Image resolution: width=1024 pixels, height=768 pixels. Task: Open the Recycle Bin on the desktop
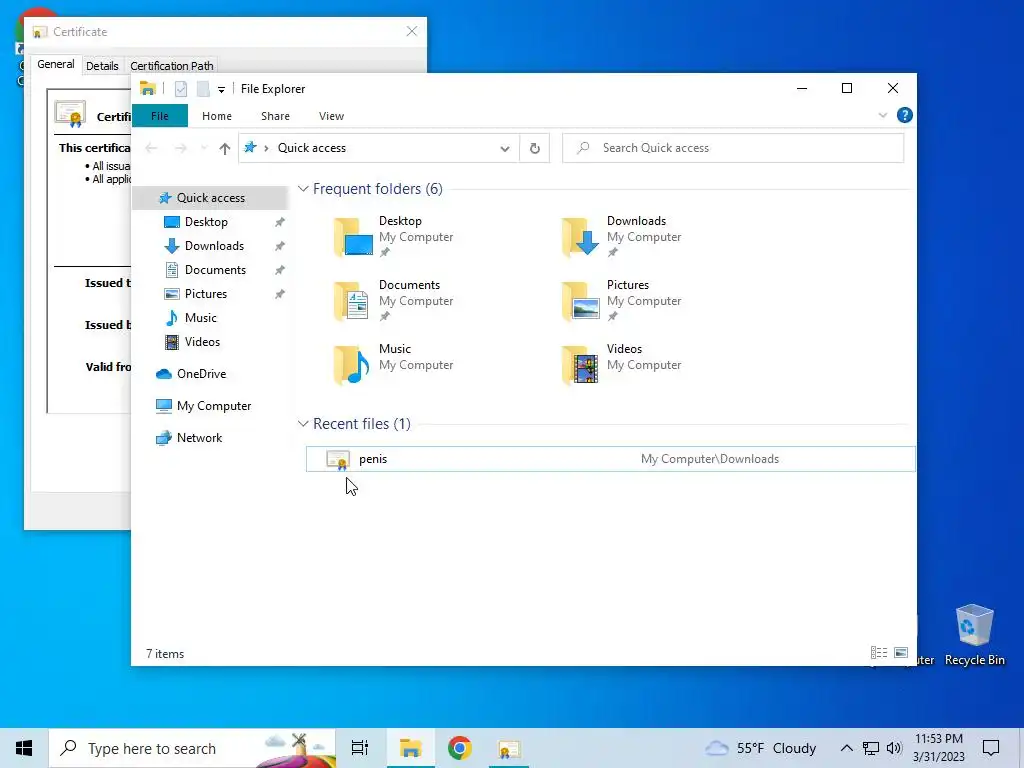974,635
